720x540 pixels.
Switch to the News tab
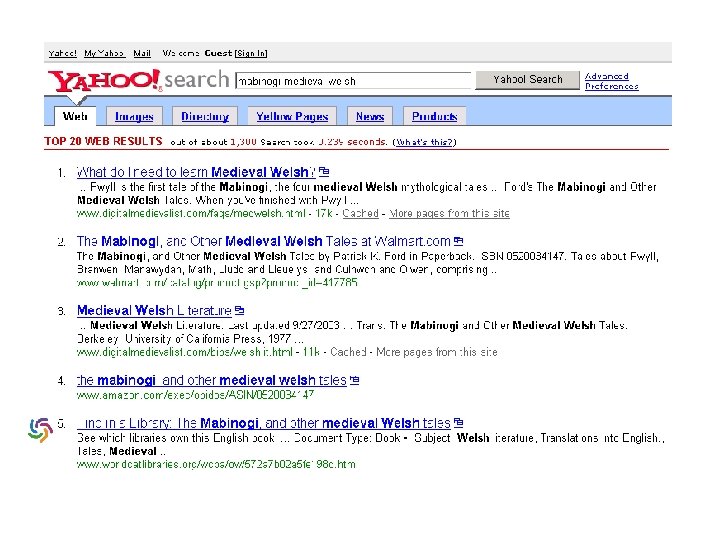370,117
